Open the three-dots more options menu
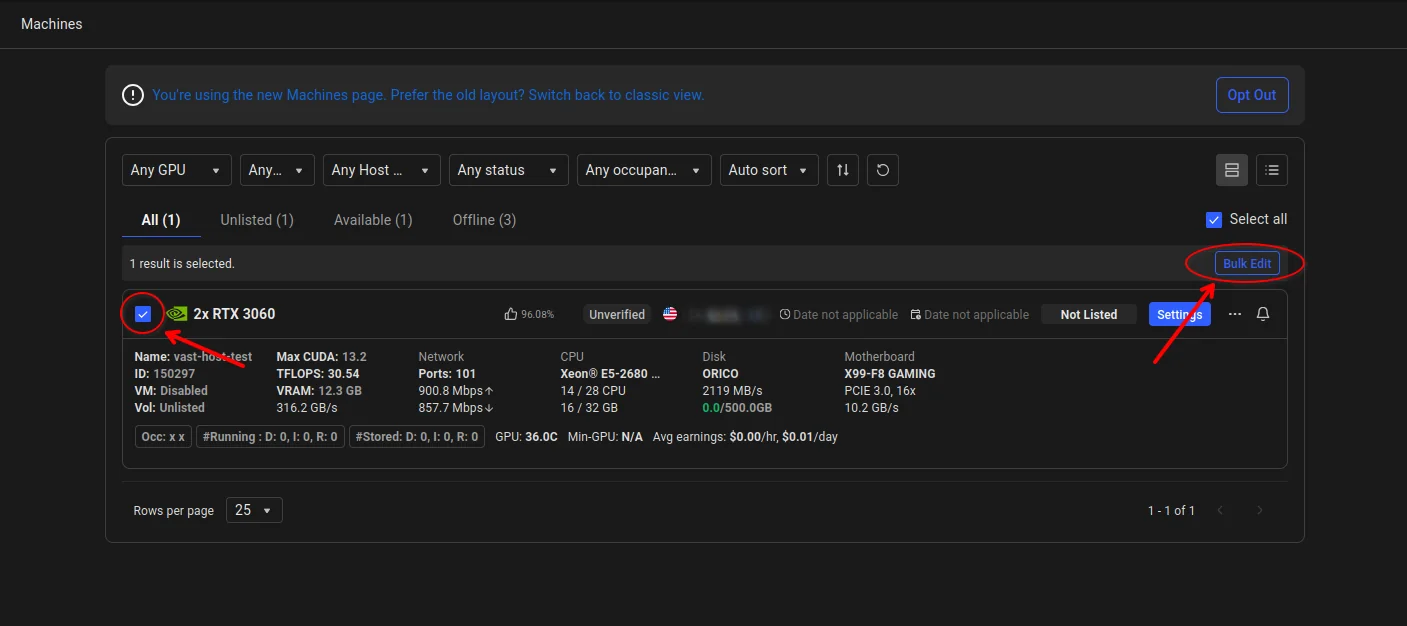The image size is (1407, 626). coord(1235,314)
